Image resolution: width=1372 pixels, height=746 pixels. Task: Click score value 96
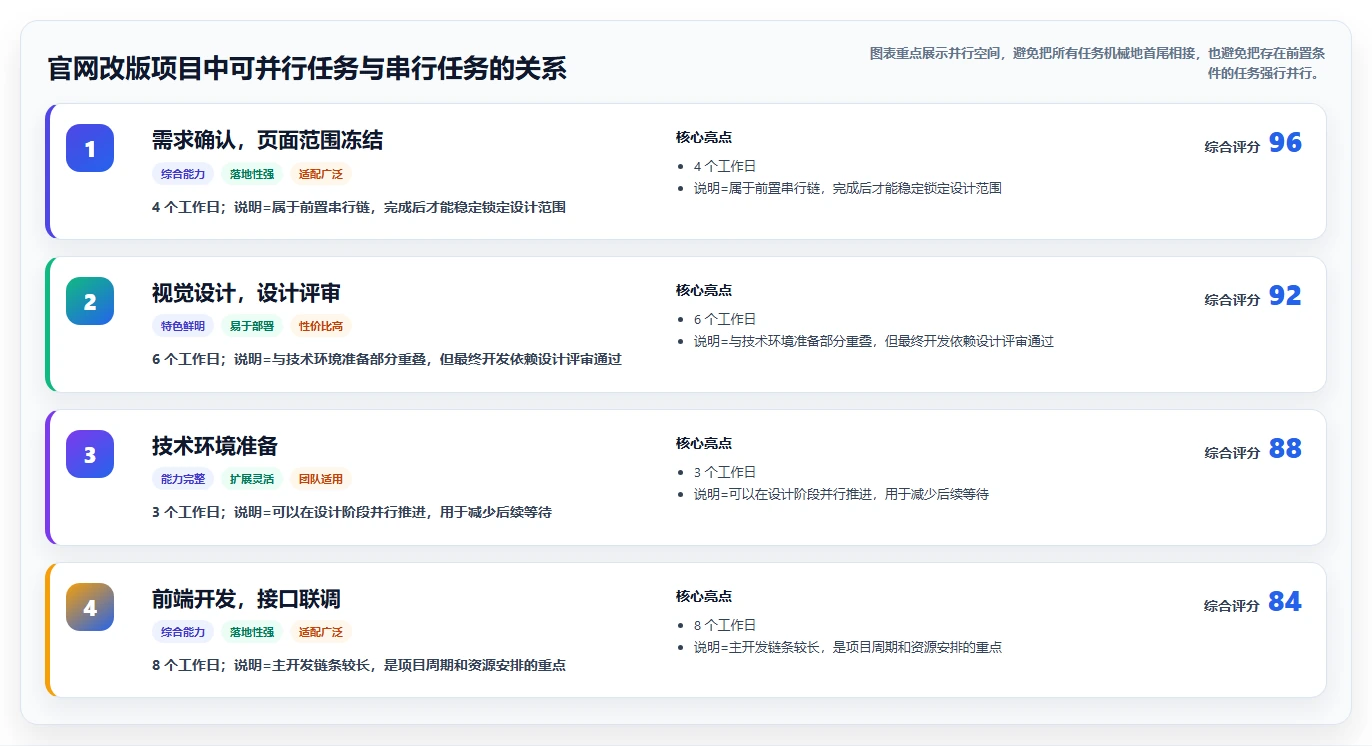coord(1285,143)
